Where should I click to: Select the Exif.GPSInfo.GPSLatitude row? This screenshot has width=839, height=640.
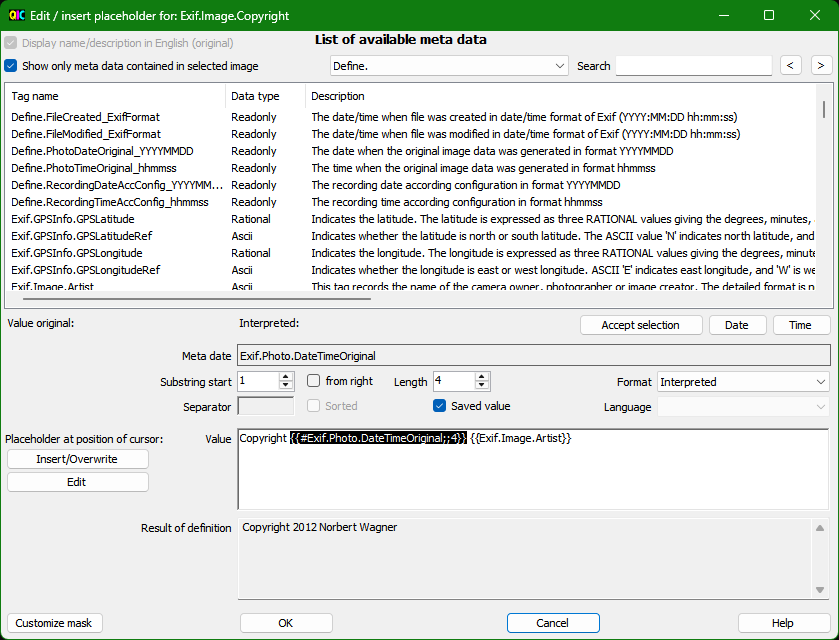(411, 219)
